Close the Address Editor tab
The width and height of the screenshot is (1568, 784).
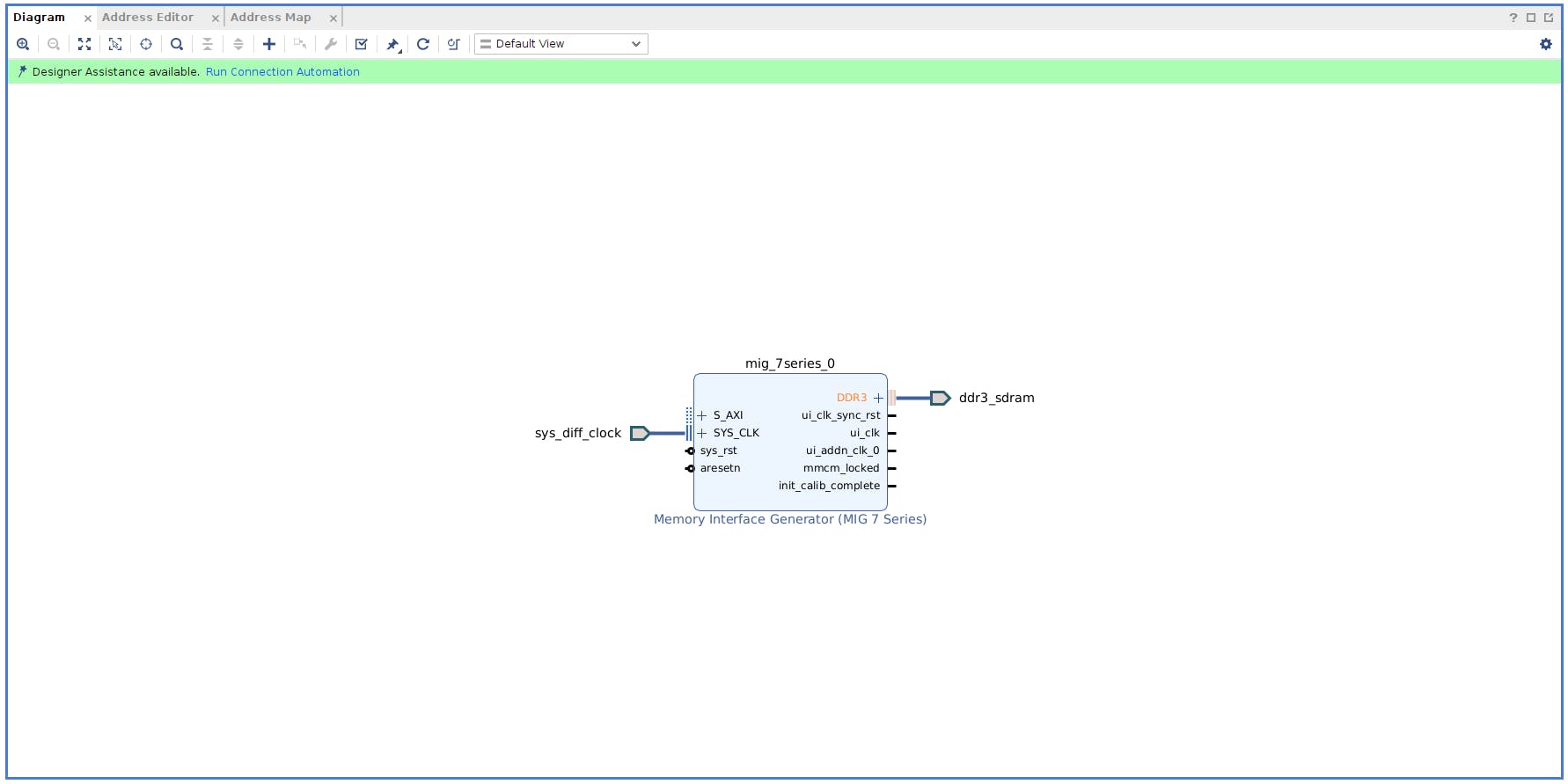point(216,18)
